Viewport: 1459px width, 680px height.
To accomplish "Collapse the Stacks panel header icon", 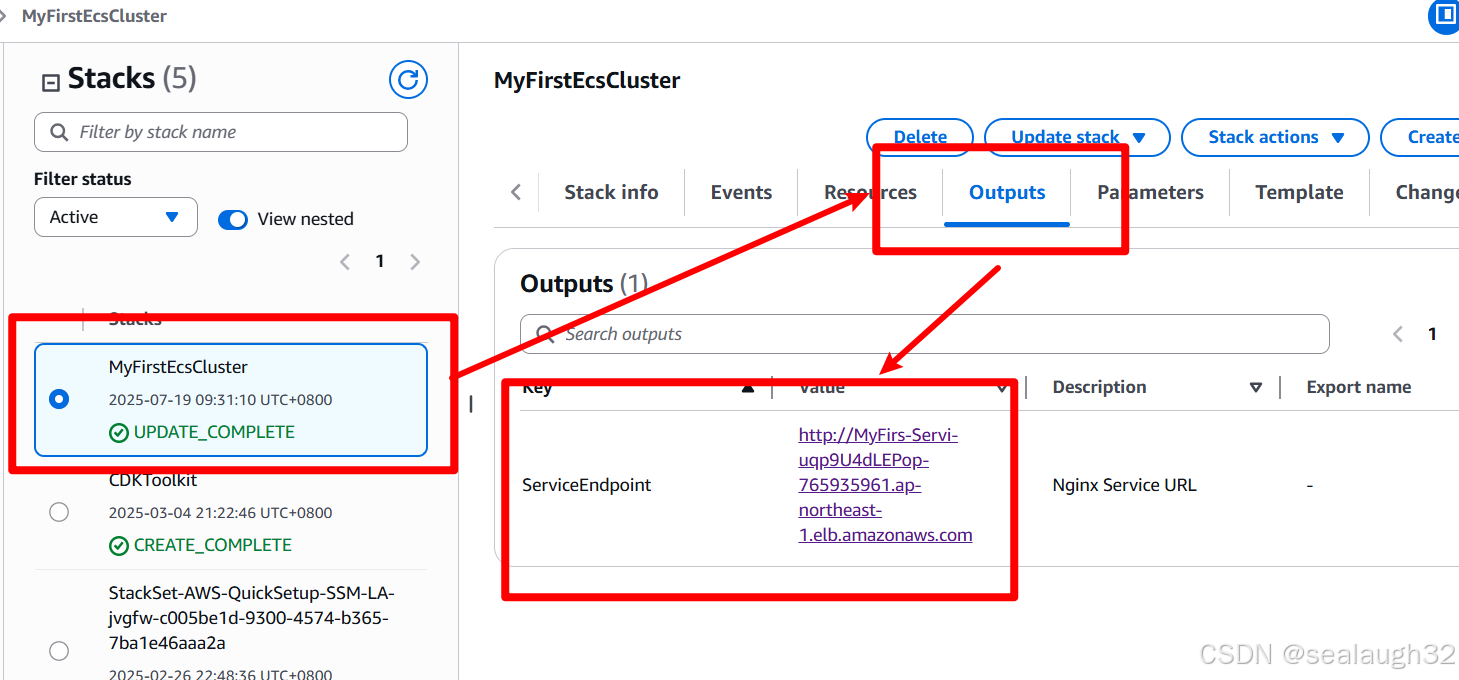I will (50, 82).
